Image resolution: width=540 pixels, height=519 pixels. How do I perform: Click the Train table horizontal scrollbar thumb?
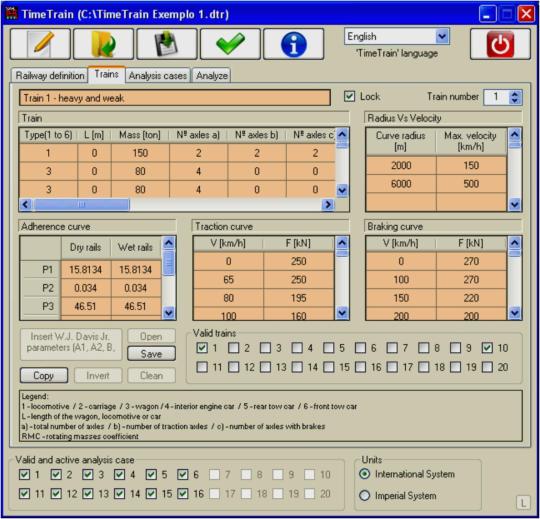pyautogui.click(x=81, y=205)
